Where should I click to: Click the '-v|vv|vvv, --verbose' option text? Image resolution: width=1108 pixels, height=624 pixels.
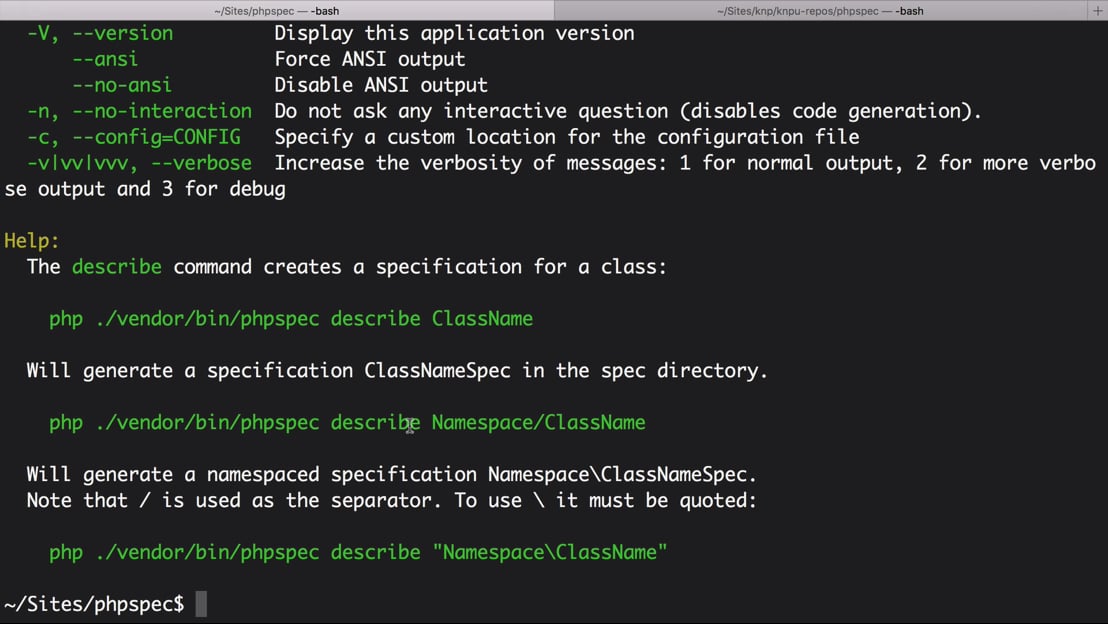coord(139,163)
